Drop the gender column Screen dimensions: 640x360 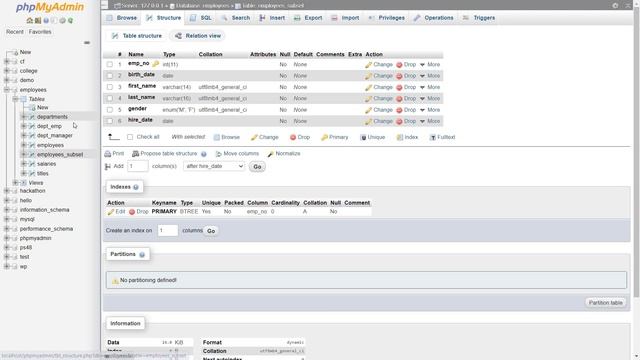pos(406,110)
